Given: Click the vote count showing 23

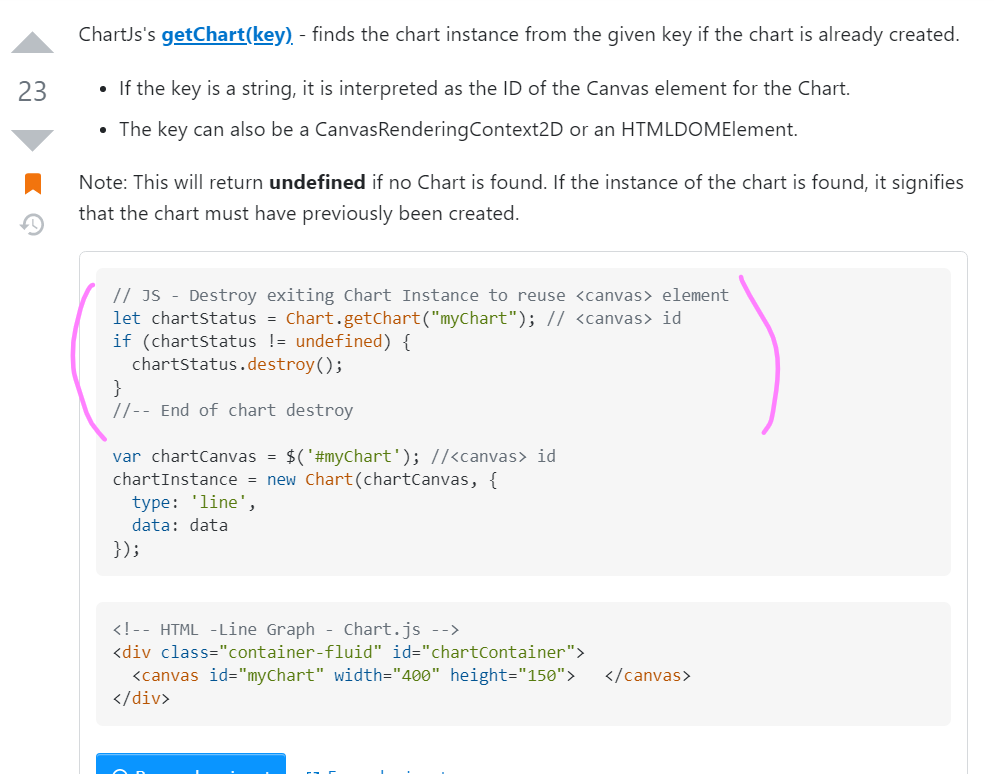Looking at the screenshot, I should click(32, 91).
